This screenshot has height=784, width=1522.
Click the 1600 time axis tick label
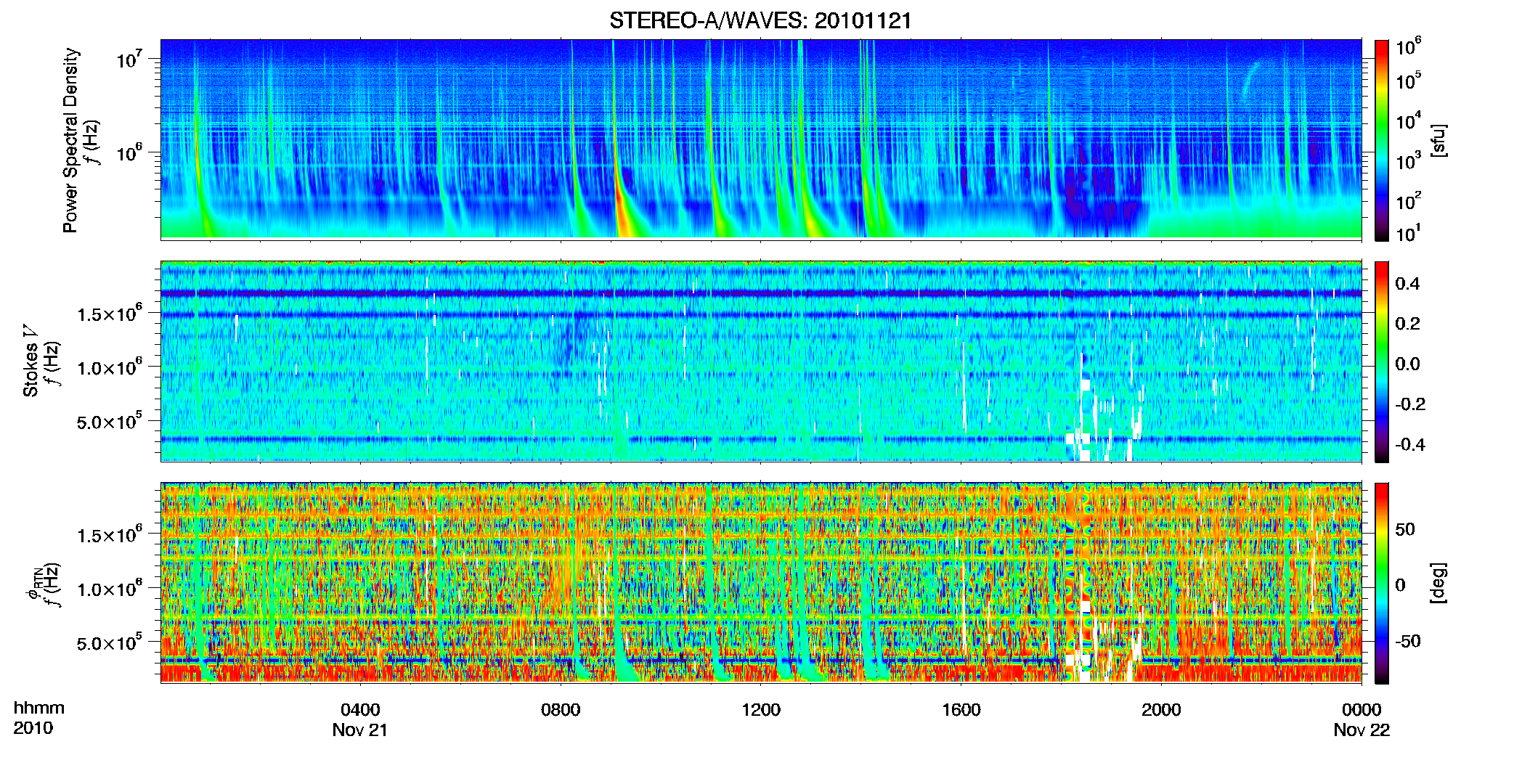point(961,709)
